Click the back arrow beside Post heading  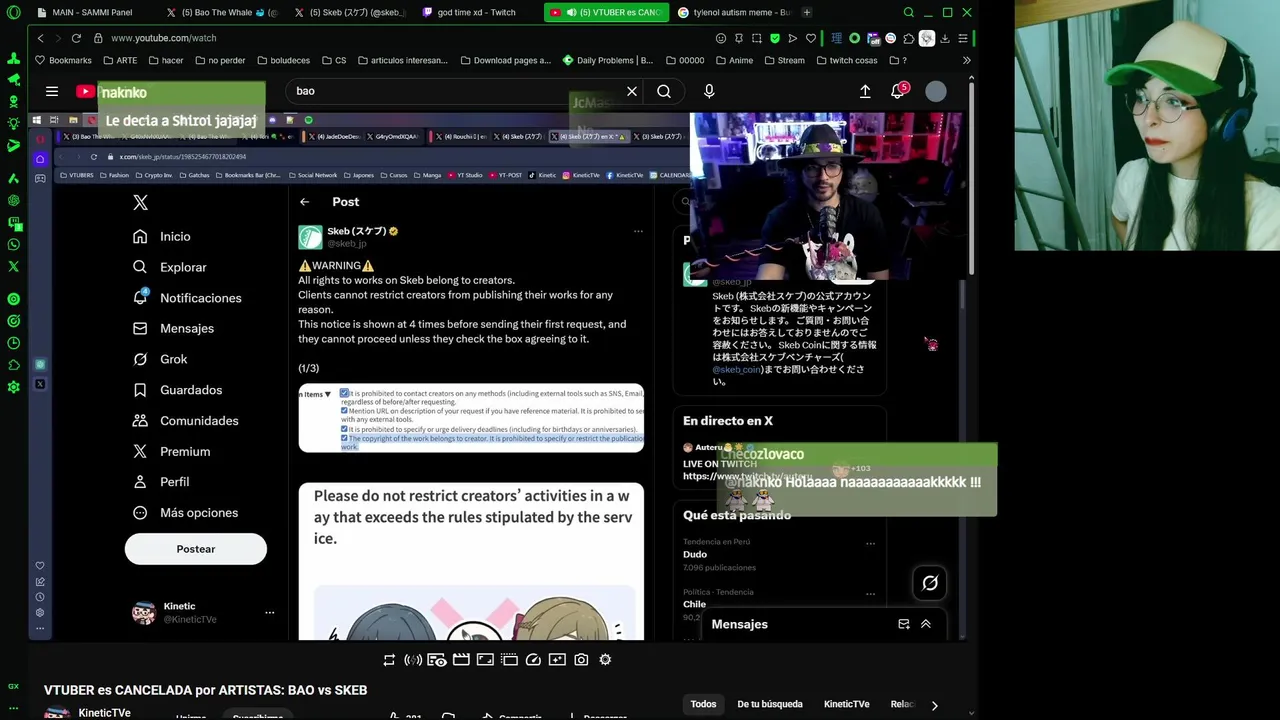click(x=305, y=202)
